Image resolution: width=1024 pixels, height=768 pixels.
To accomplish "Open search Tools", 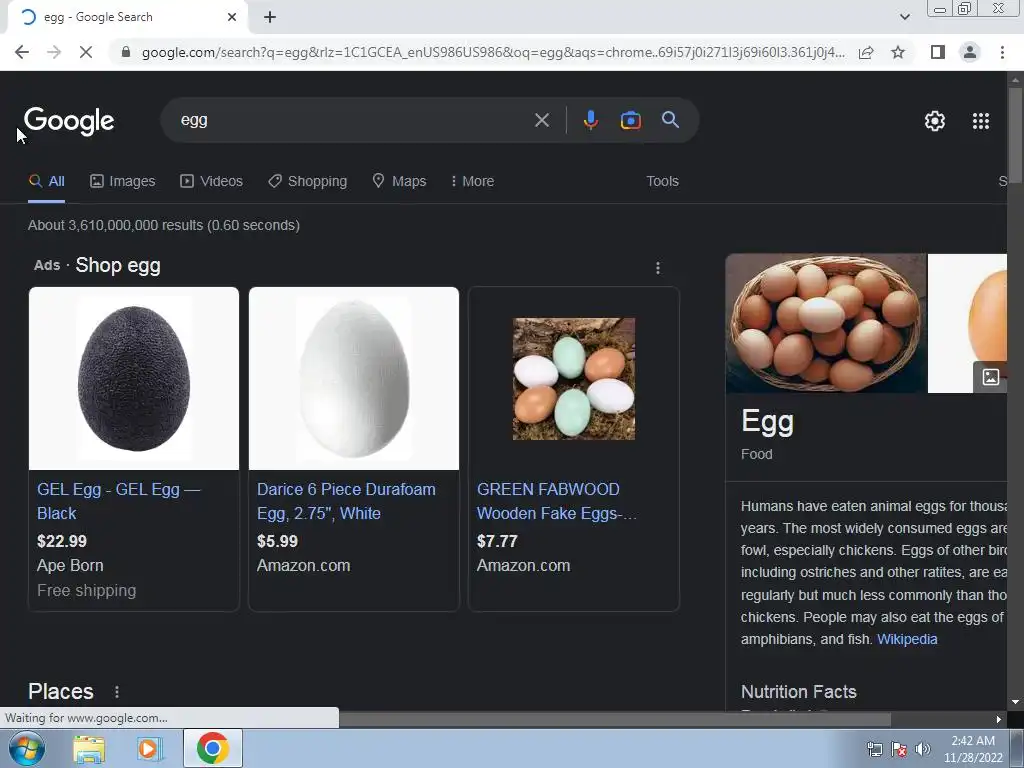I will point(662,182).
